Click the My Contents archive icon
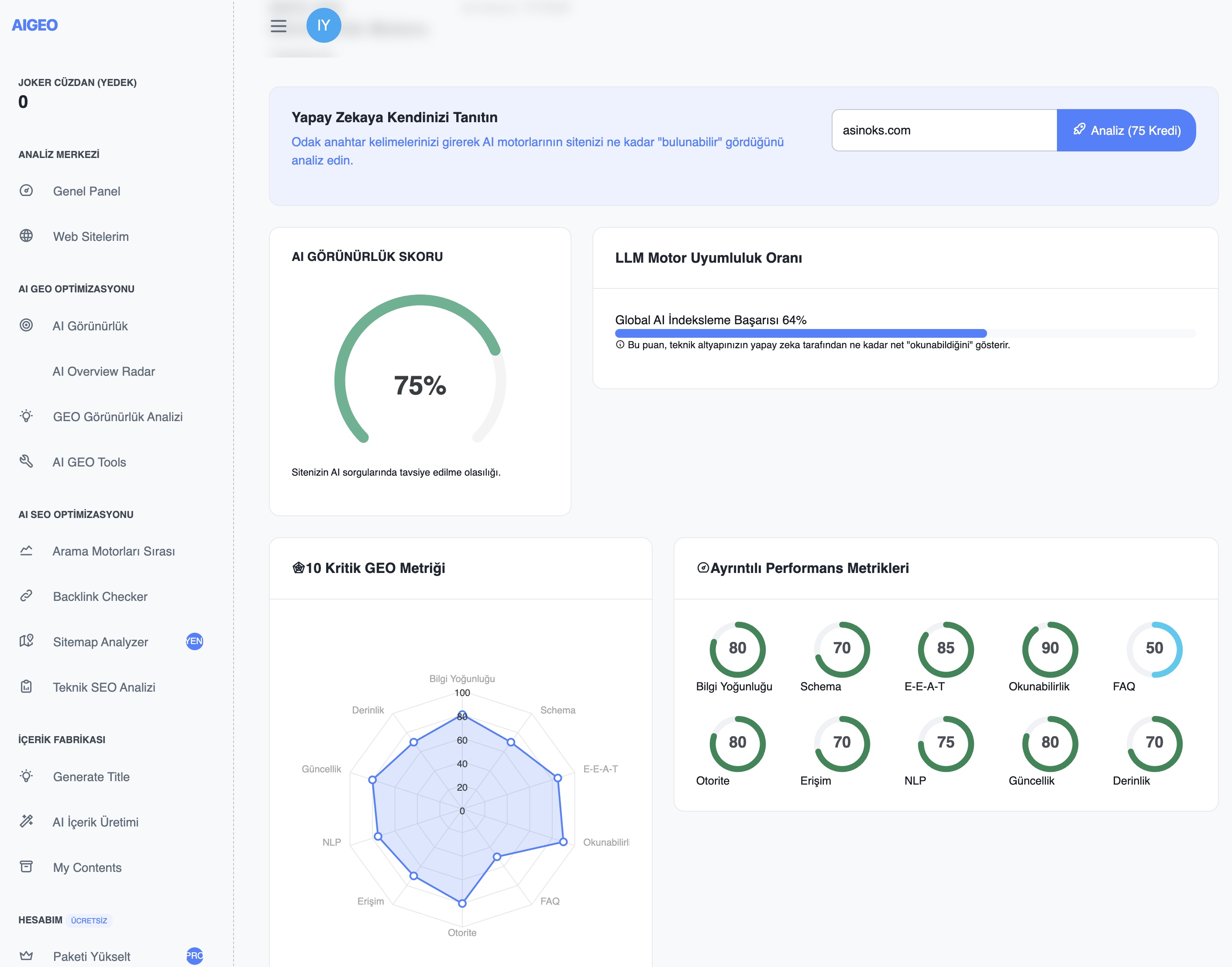Screen dimensions: 1232x967 (26, 867)
